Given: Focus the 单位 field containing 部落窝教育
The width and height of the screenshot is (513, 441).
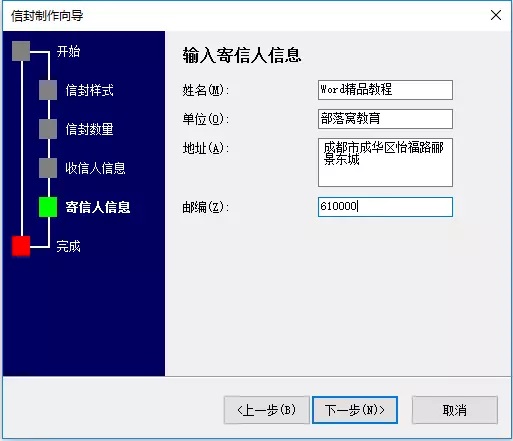Looking at the screenshot, I should (x=385, y=119).
